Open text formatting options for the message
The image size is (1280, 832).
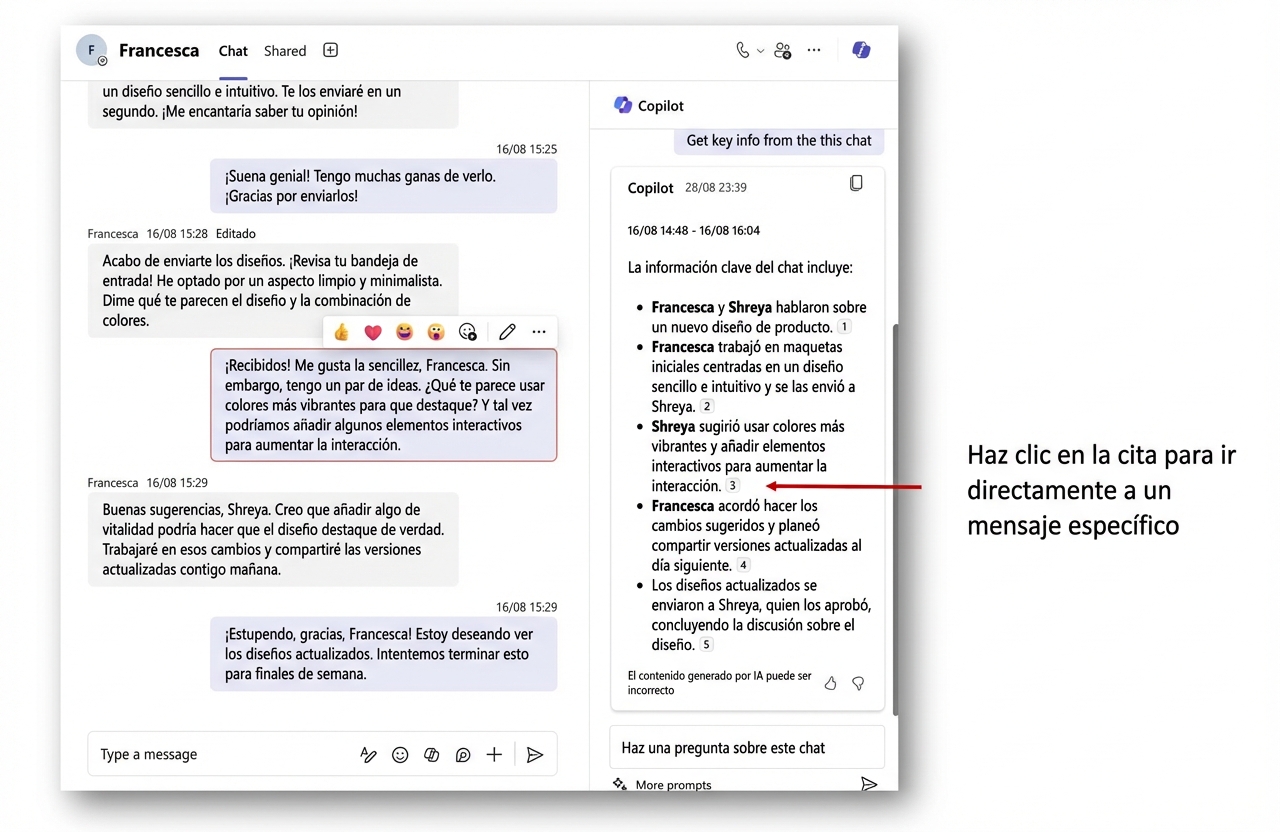(x=369, y=754)
